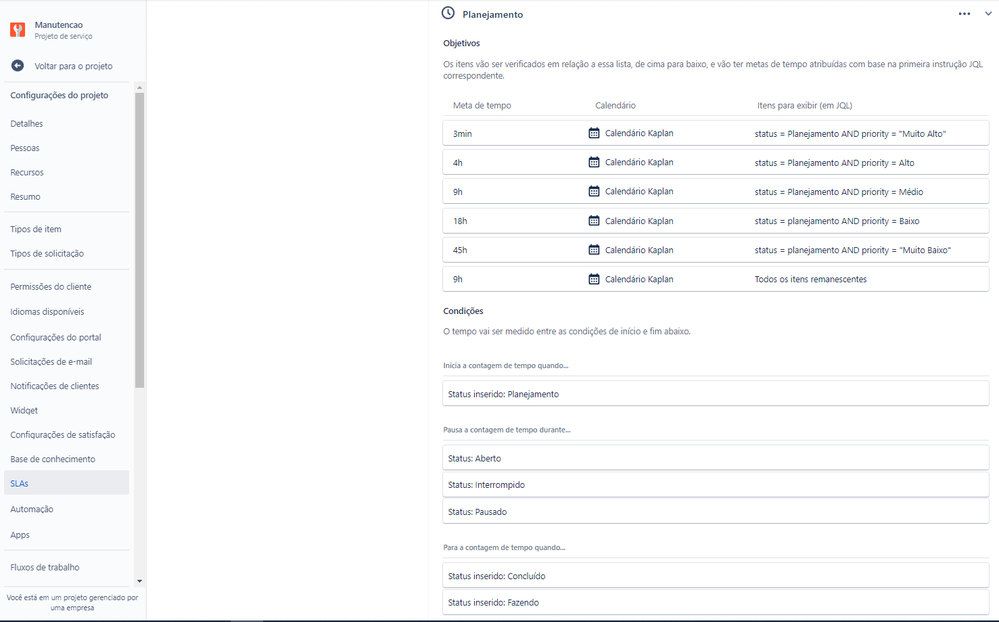This screenshot has height=622, width=999.
Task: Select Tipos de solicitação
Action: coord(47,253)
